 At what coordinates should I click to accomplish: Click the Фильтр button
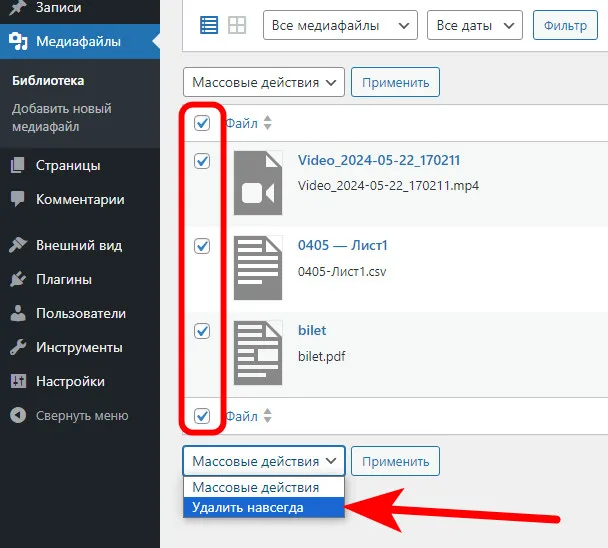565,26
